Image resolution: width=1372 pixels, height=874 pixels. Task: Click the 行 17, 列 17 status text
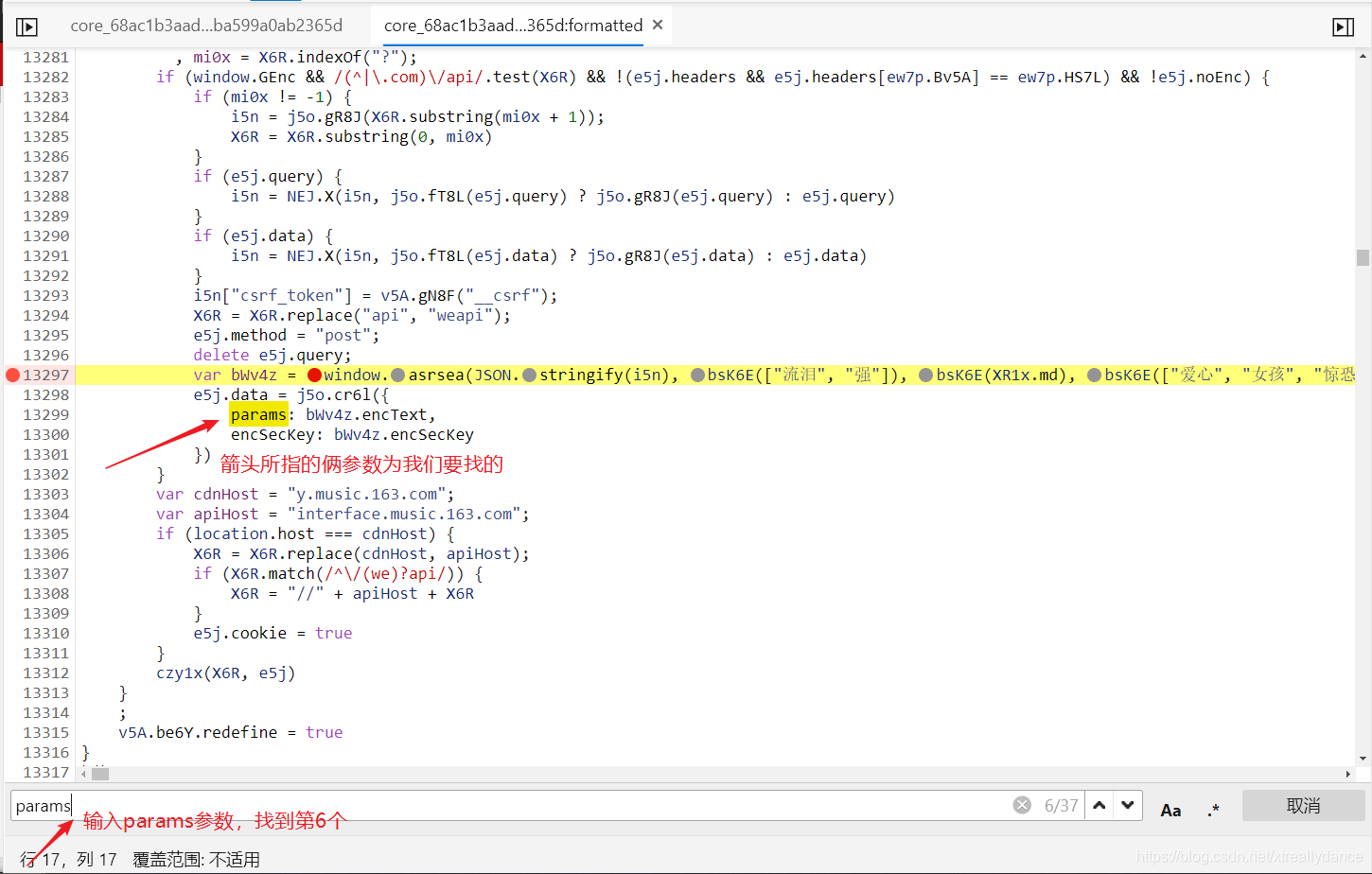pos(68,860)
